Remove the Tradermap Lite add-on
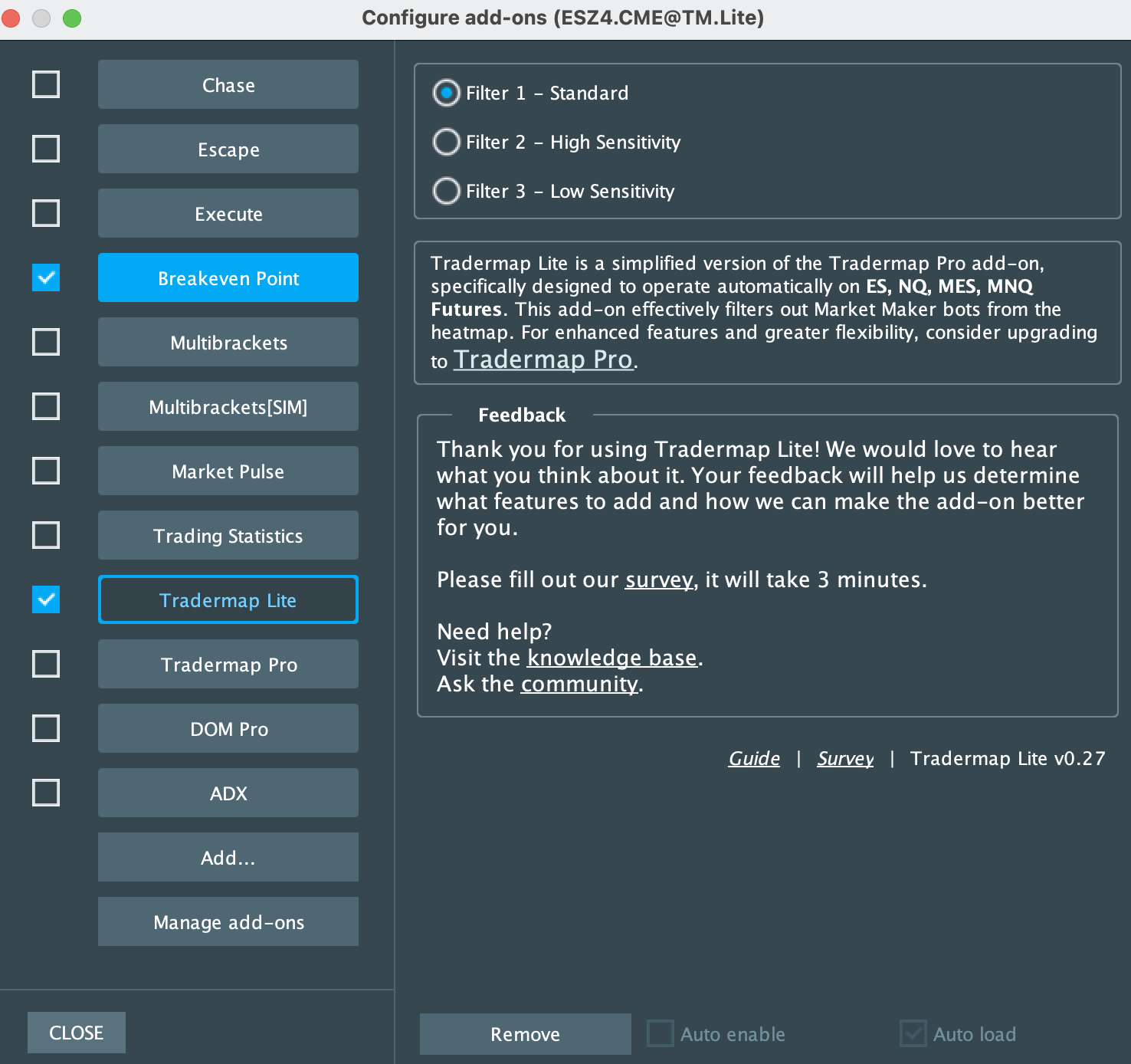 525,1034
